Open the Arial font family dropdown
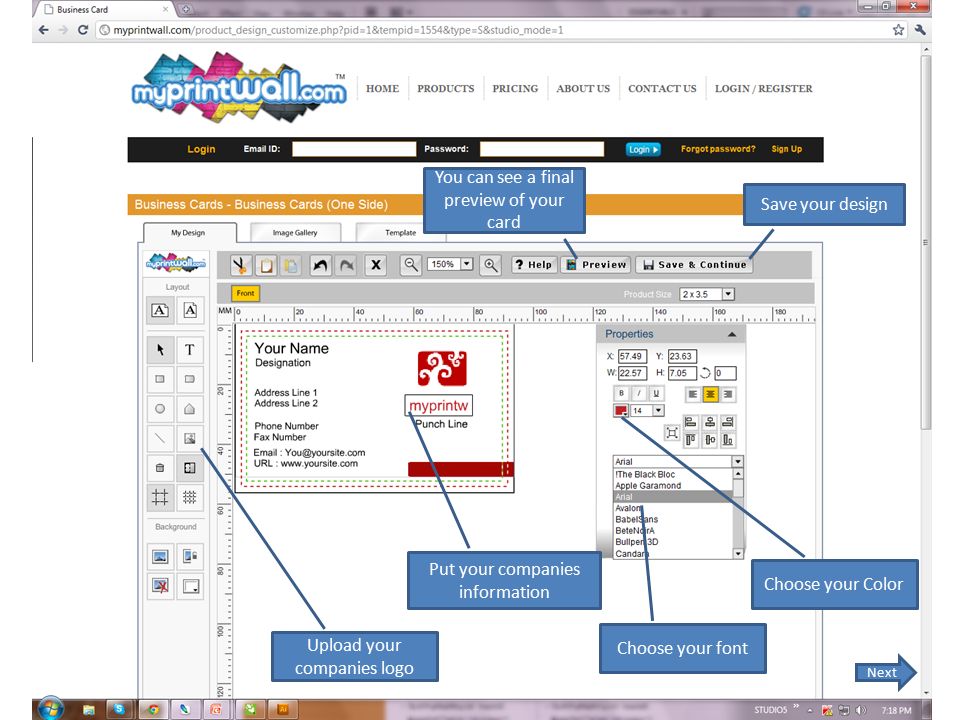Screen dimensions: 960x720 click(x=738, y=462)
